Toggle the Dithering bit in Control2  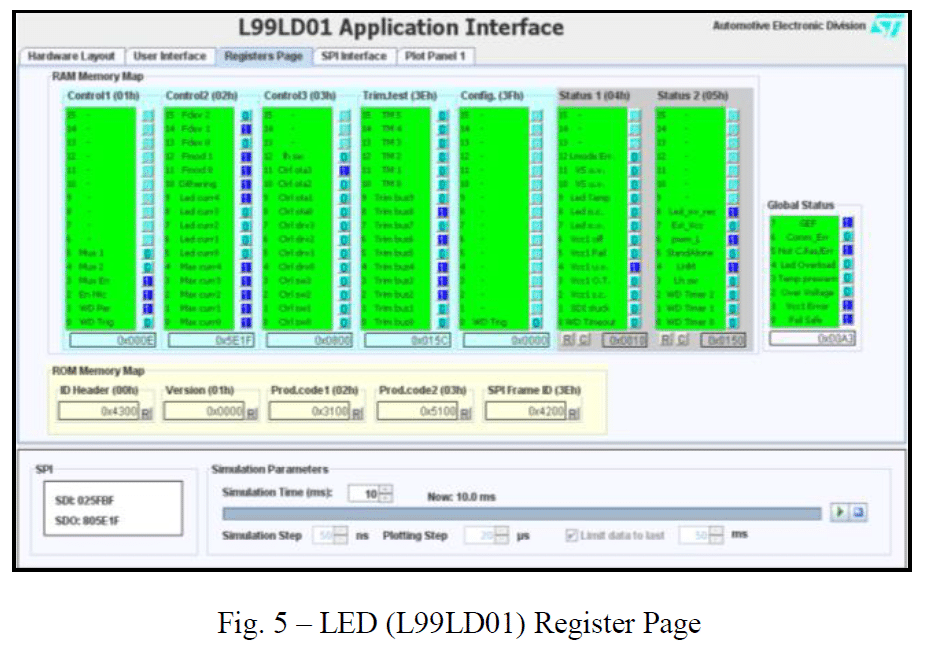pos(245,184)
